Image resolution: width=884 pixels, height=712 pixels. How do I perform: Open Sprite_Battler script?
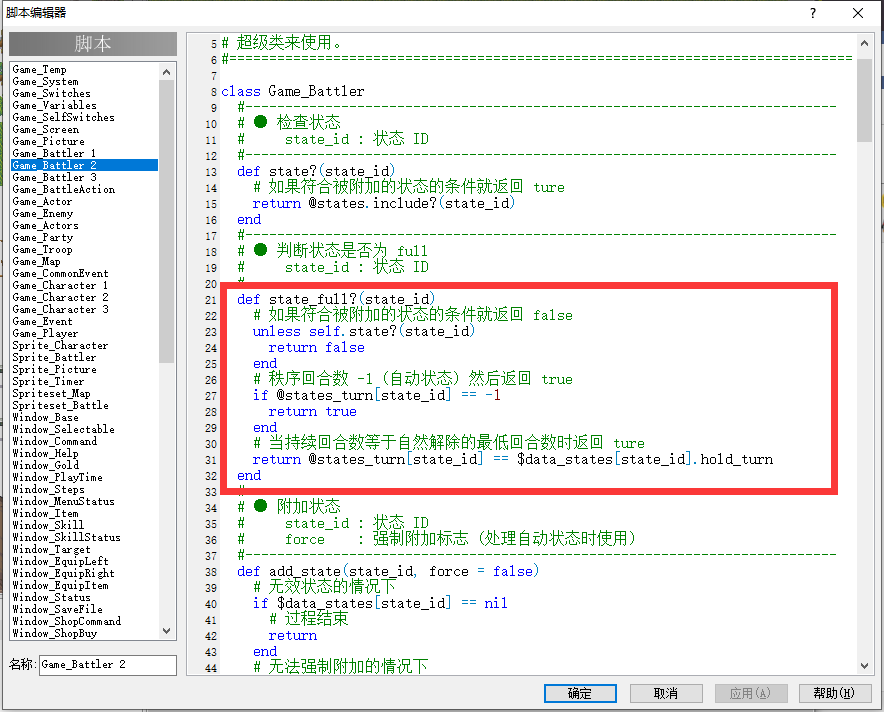pyautogui.click(x=54, y=357)
